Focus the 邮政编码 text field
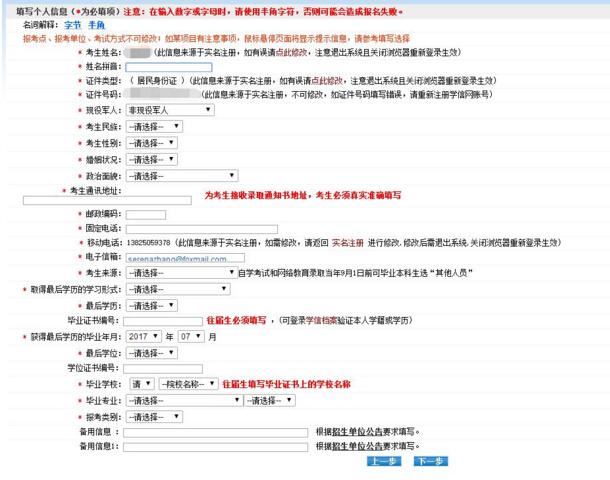The width and height of the screenshot is (610, 480). (145, 213)
